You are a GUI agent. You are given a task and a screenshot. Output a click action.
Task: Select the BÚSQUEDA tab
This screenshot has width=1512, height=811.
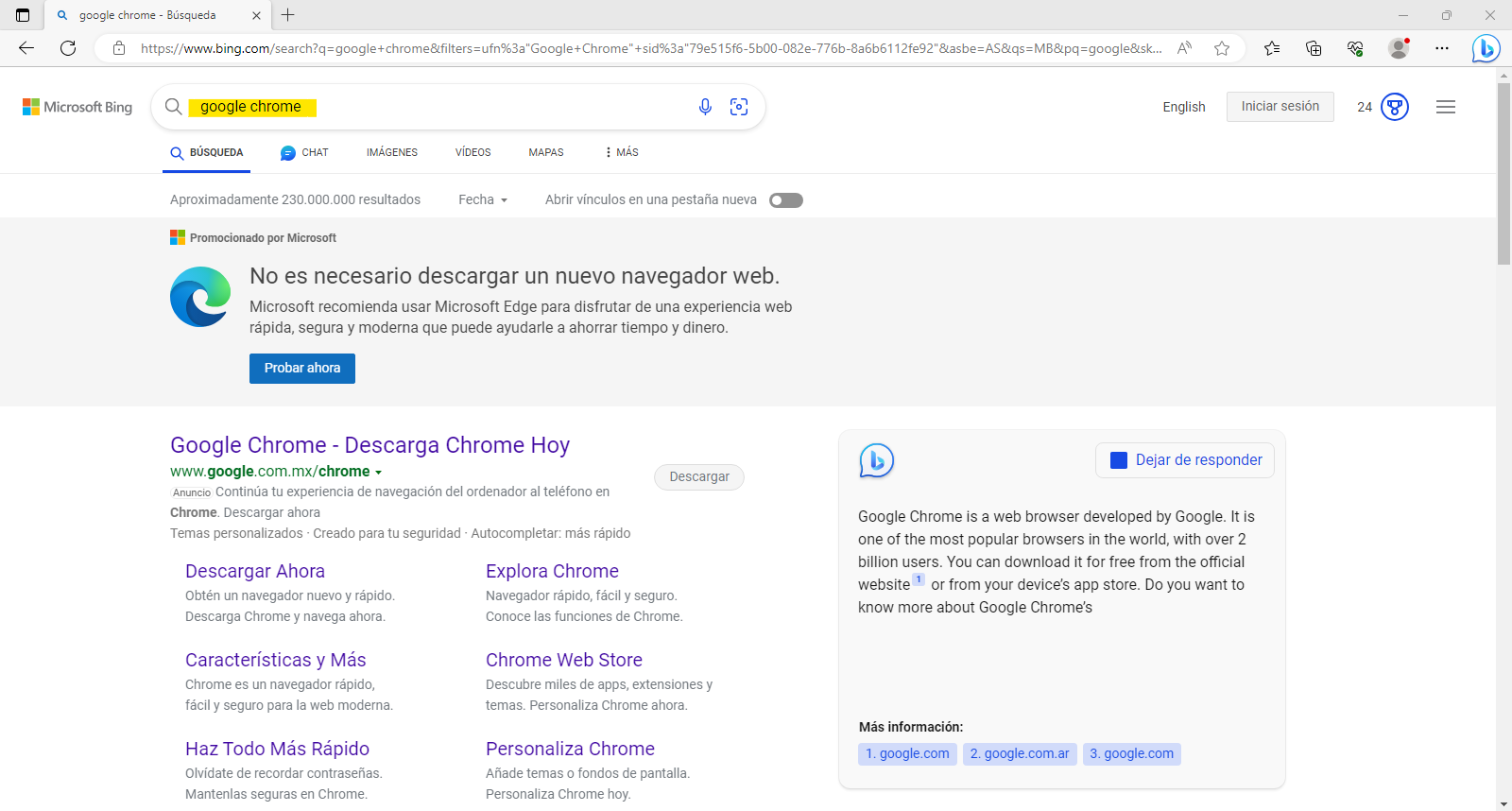[206, 152]
